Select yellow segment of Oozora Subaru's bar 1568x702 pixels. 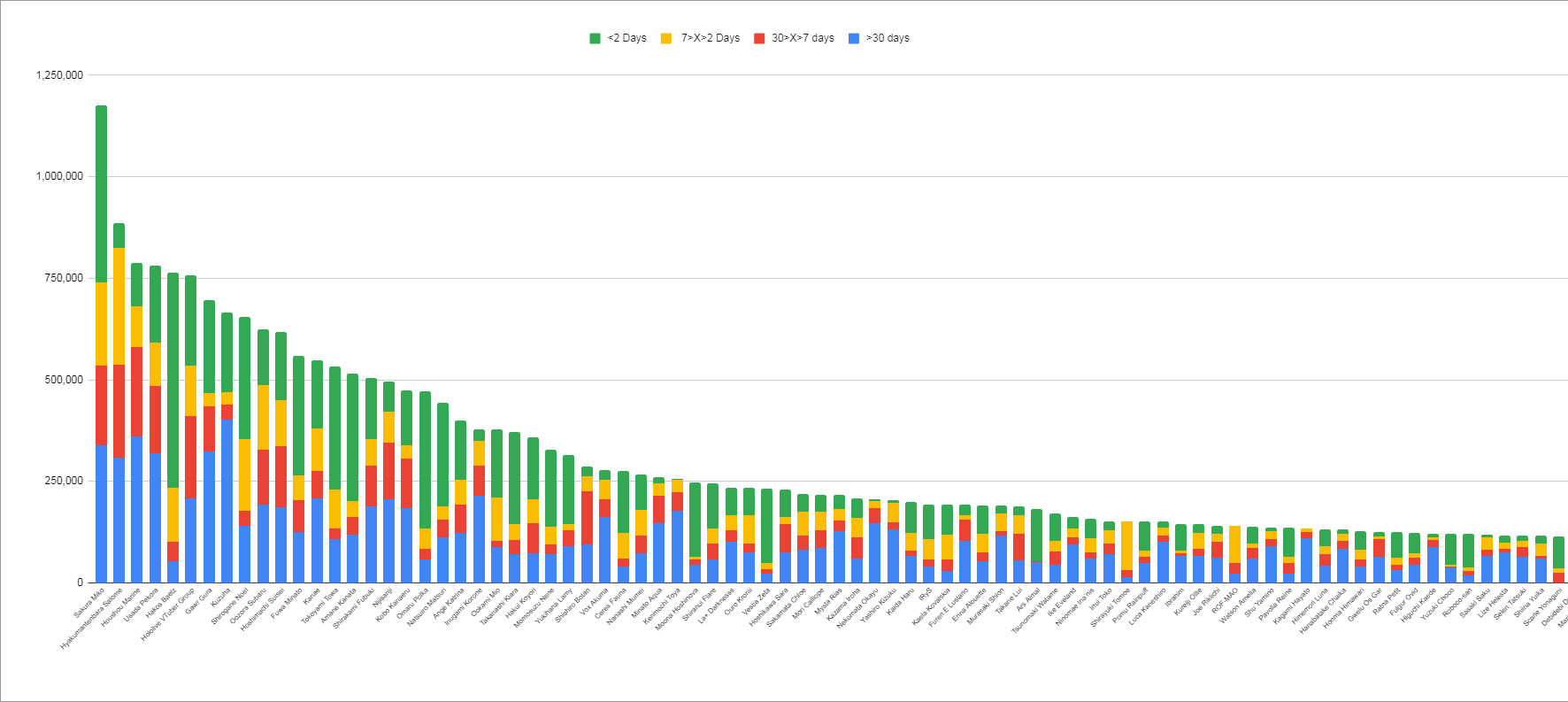pos(264,418)
